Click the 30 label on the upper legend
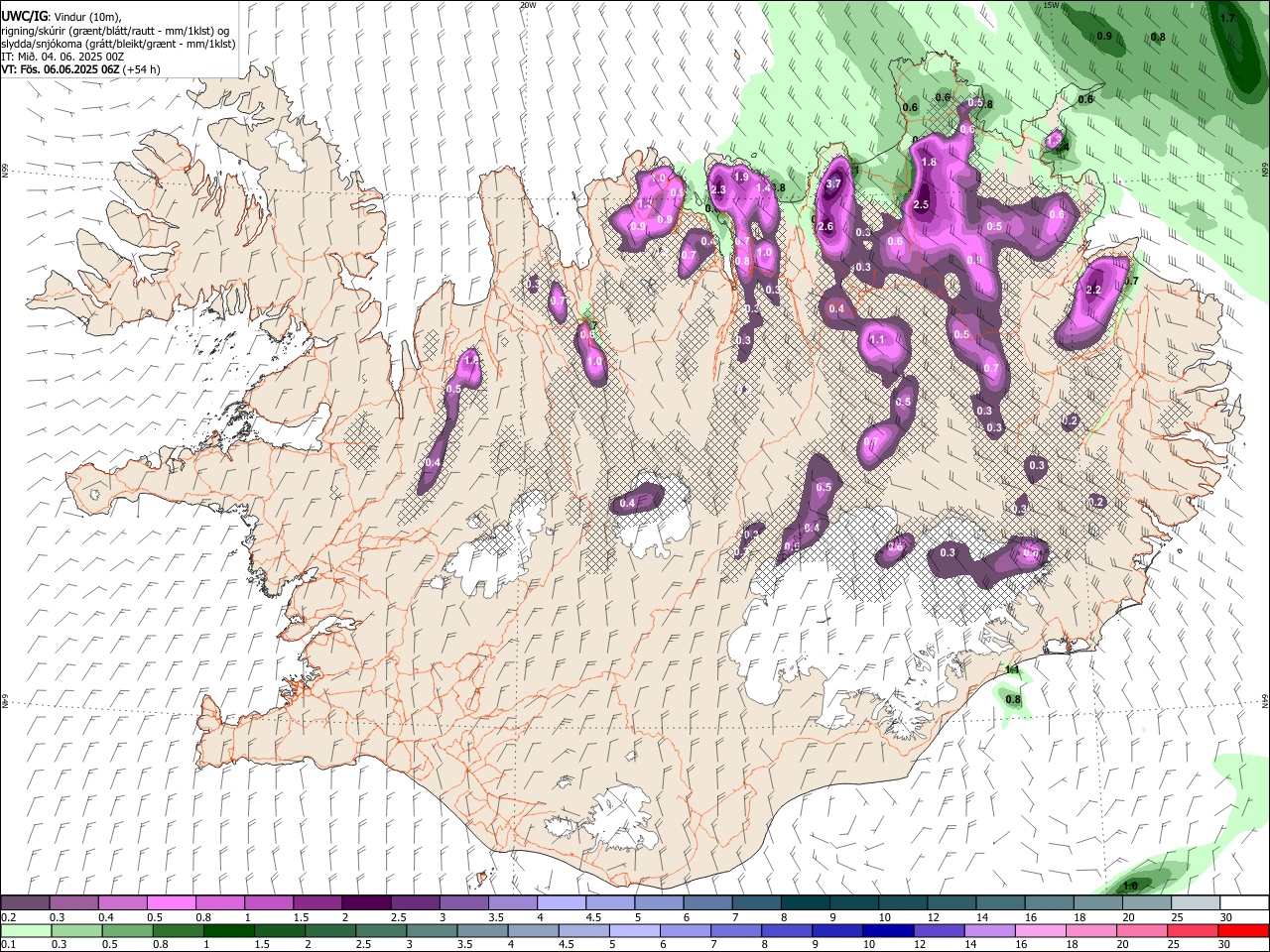The height and width of the screenshot is (952, 1270). [x=1226, y=917]
